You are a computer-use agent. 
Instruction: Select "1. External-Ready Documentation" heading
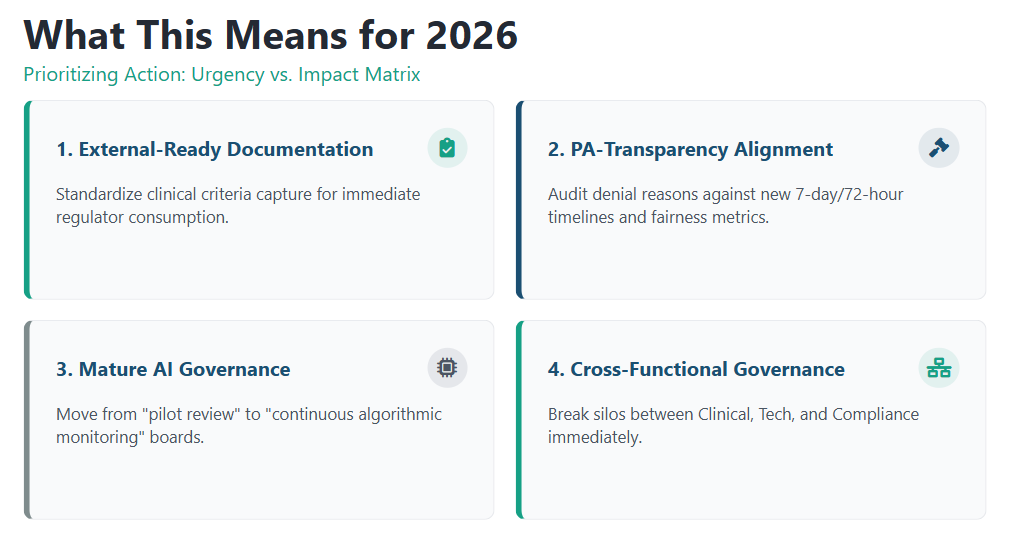[214, 150]
